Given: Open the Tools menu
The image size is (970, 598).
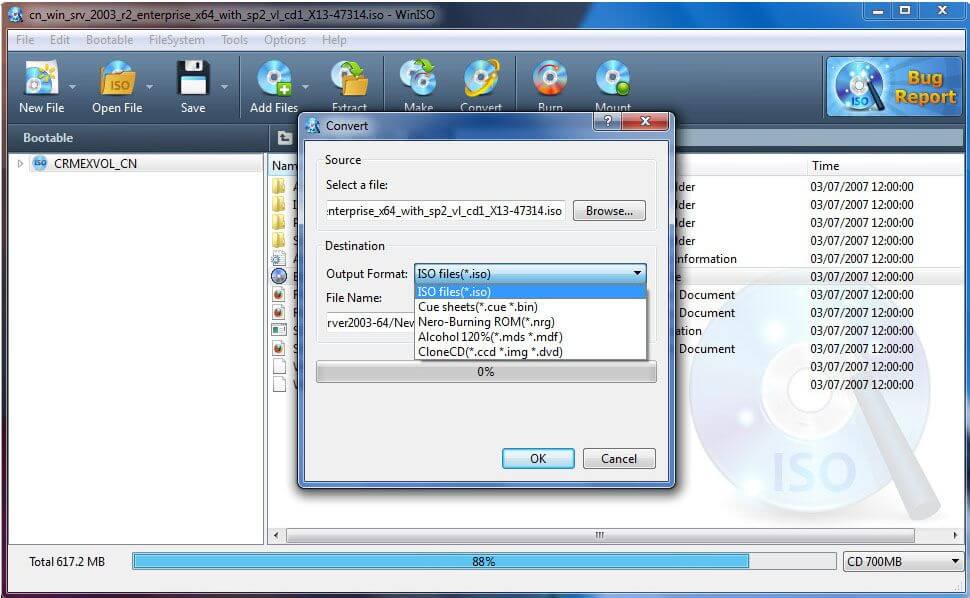Looking at the screenshot, I should pos(234,40).
